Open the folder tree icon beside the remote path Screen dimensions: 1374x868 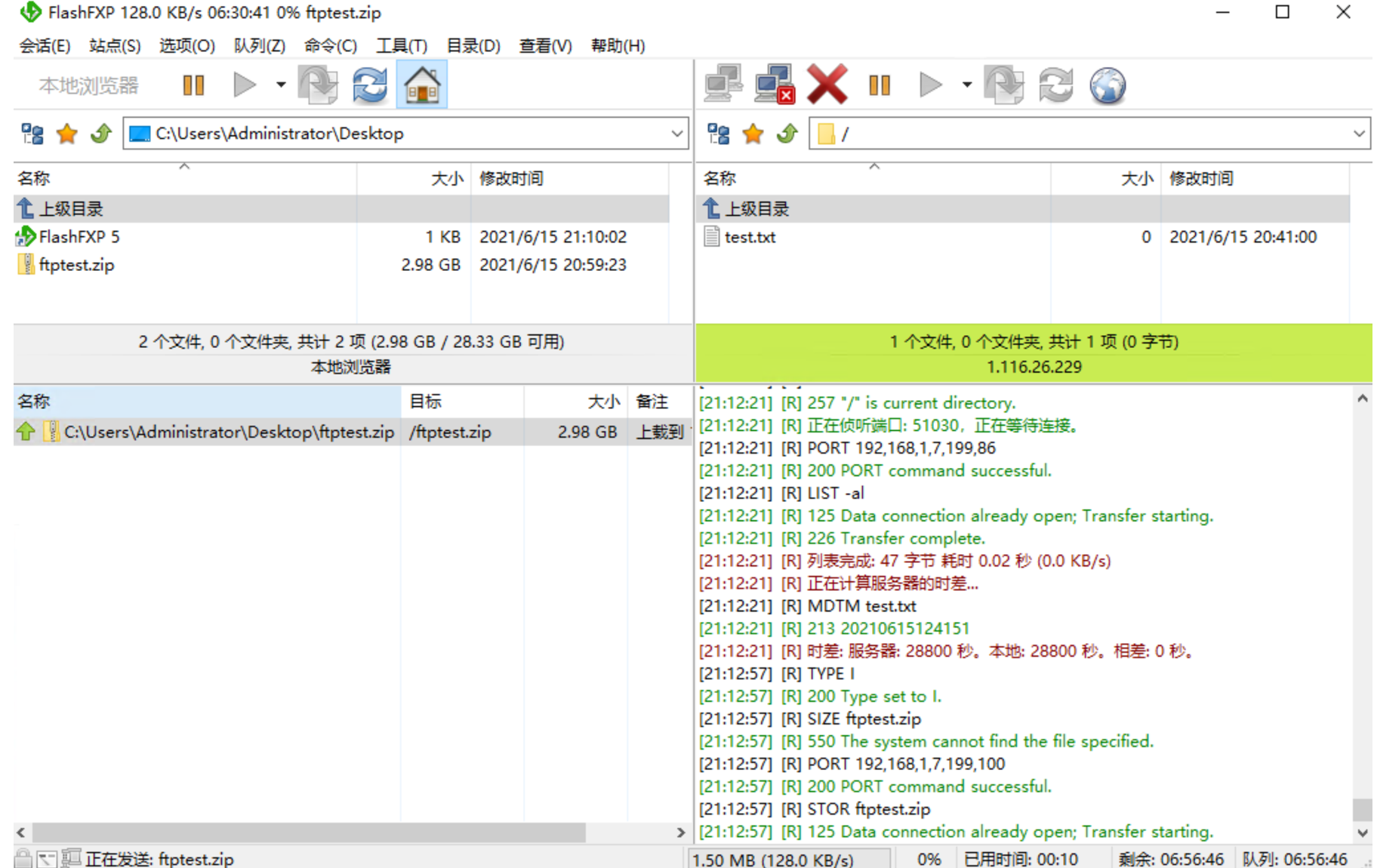point(719,134)
